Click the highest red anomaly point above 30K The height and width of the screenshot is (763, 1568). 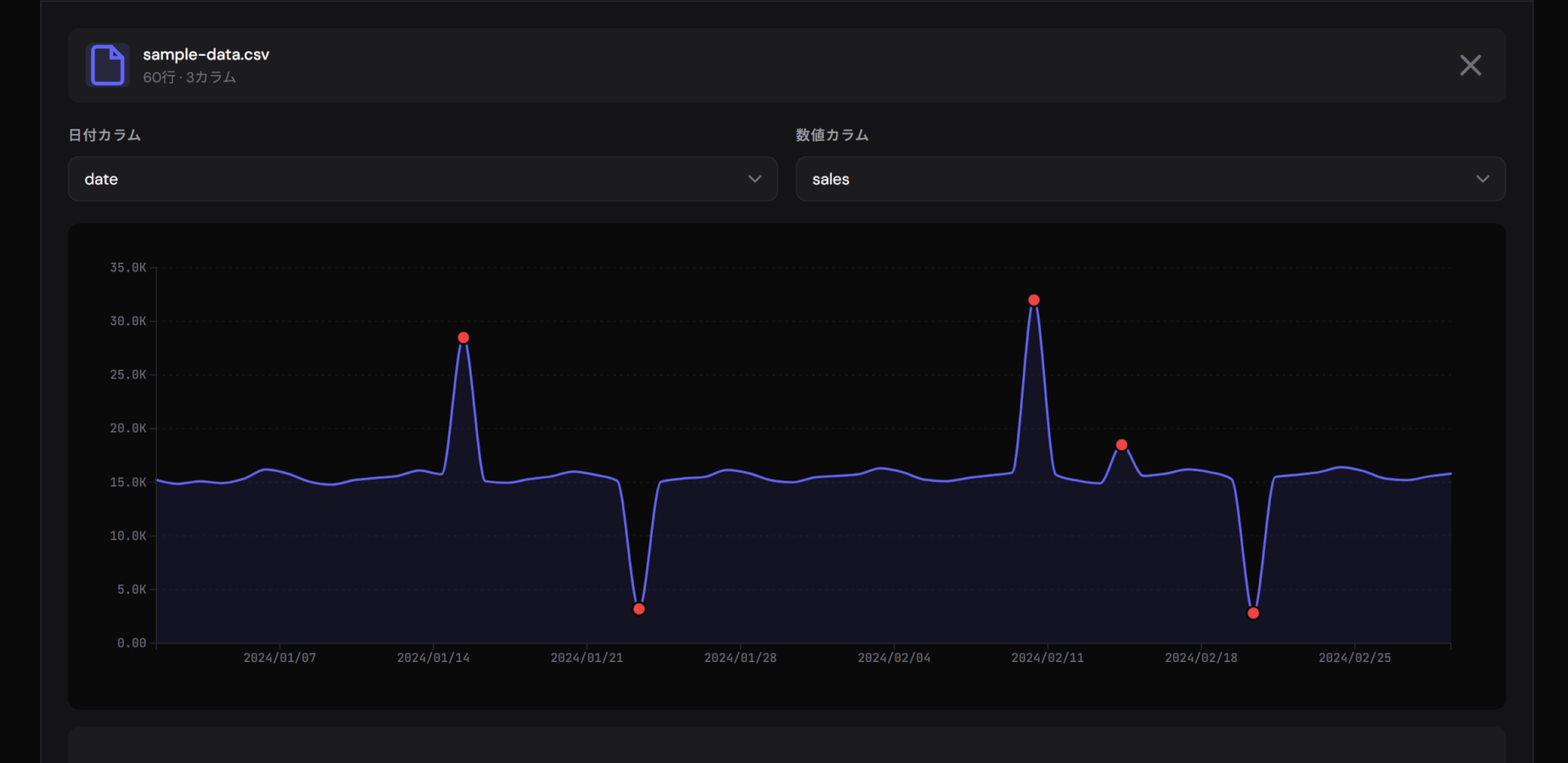pos(1034,300)
